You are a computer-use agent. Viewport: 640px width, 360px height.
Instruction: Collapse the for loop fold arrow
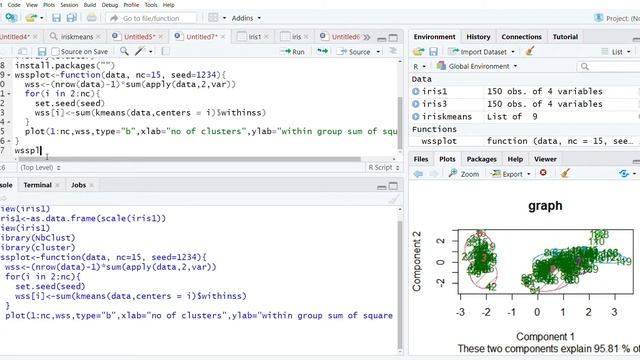(x=9, y=94)
